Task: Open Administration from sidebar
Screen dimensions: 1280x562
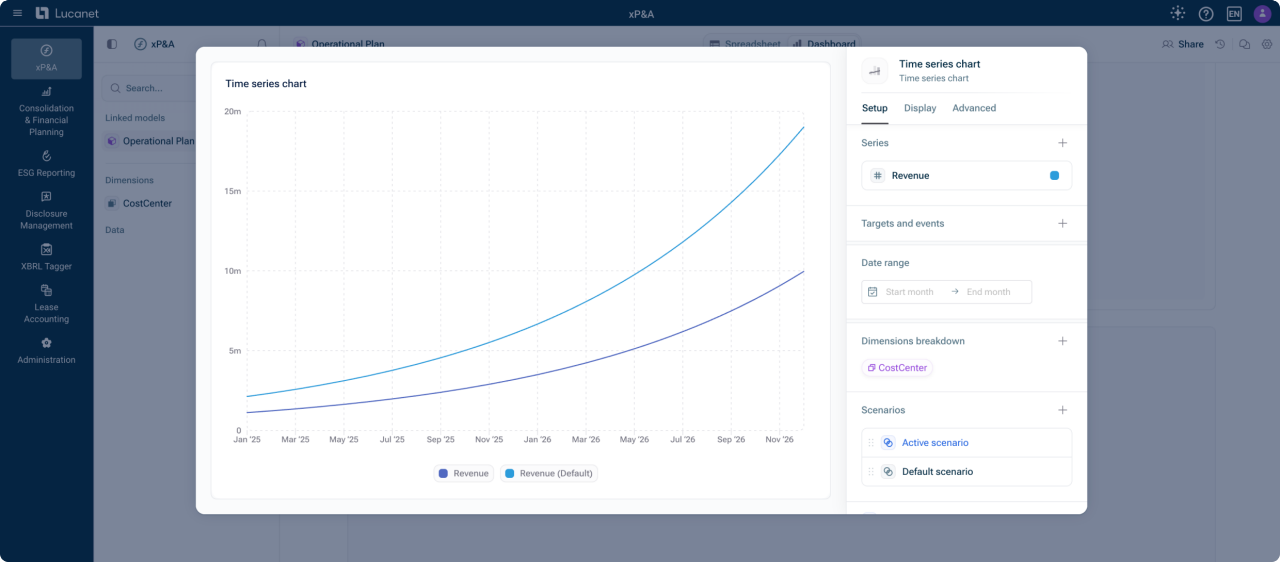Action: (46, 350)
